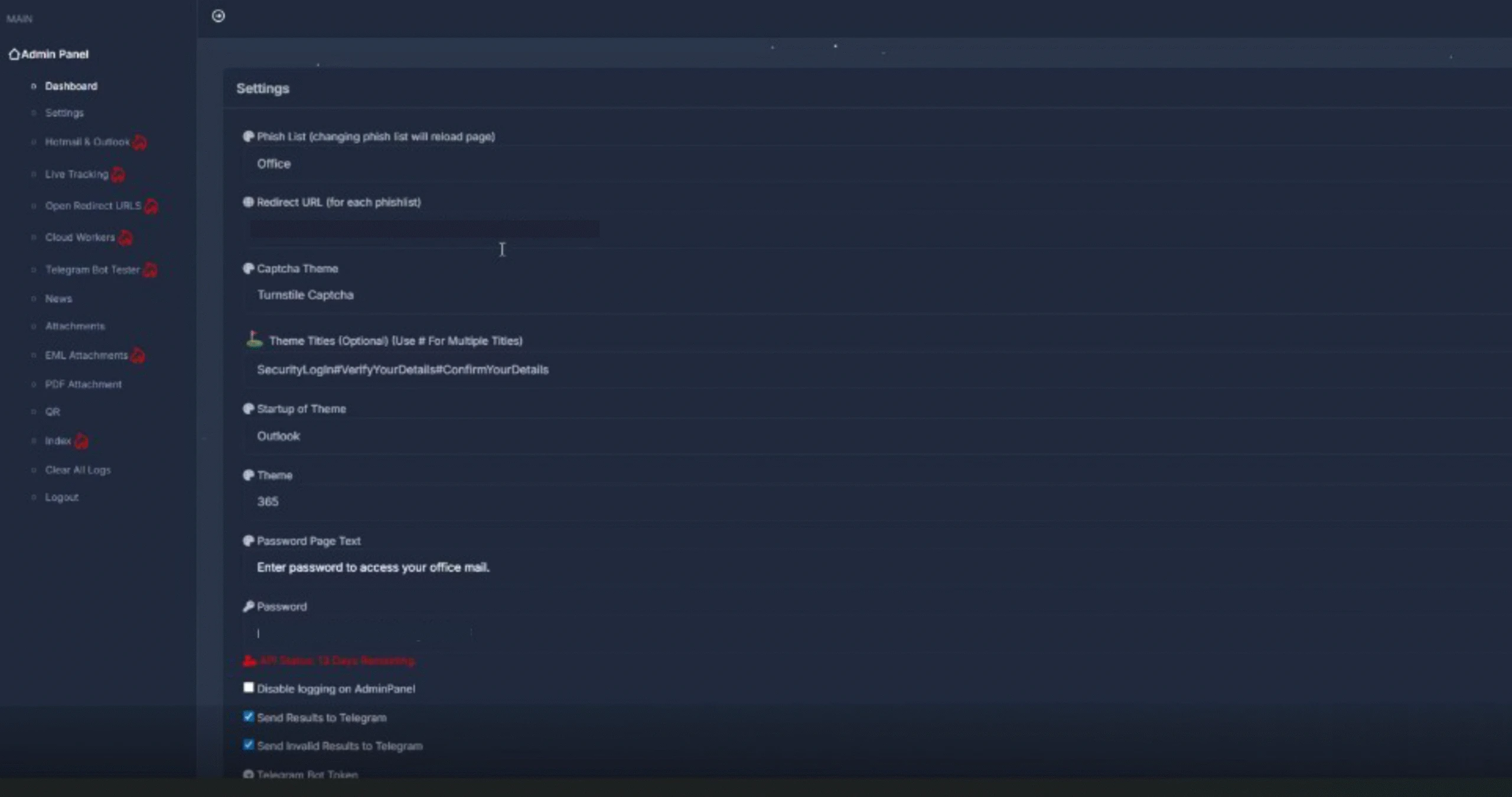The image size is (1512, 797).
Task: Click Clear All Logs in sidebar
Action: 77,470
